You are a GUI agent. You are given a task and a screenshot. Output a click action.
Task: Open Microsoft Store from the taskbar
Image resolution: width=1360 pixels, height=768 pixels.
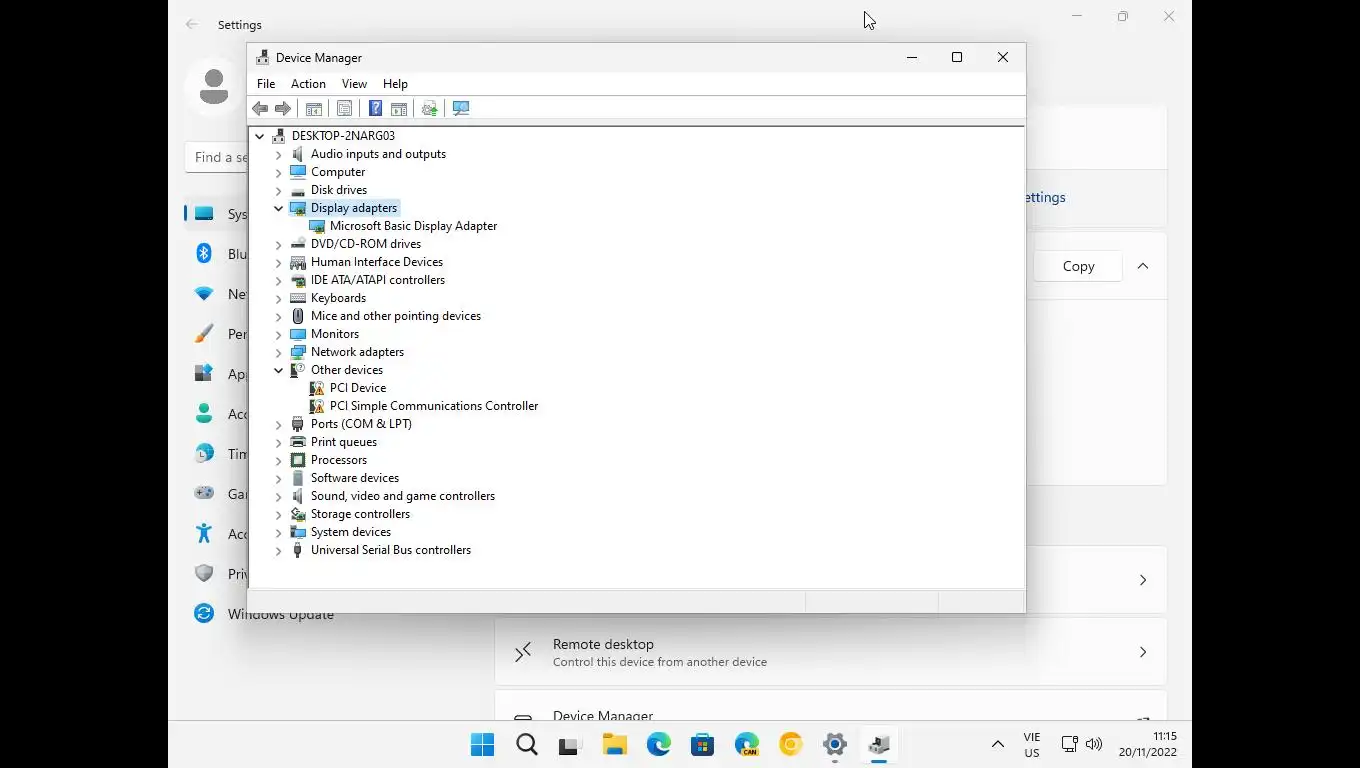(x=702, y=744)
